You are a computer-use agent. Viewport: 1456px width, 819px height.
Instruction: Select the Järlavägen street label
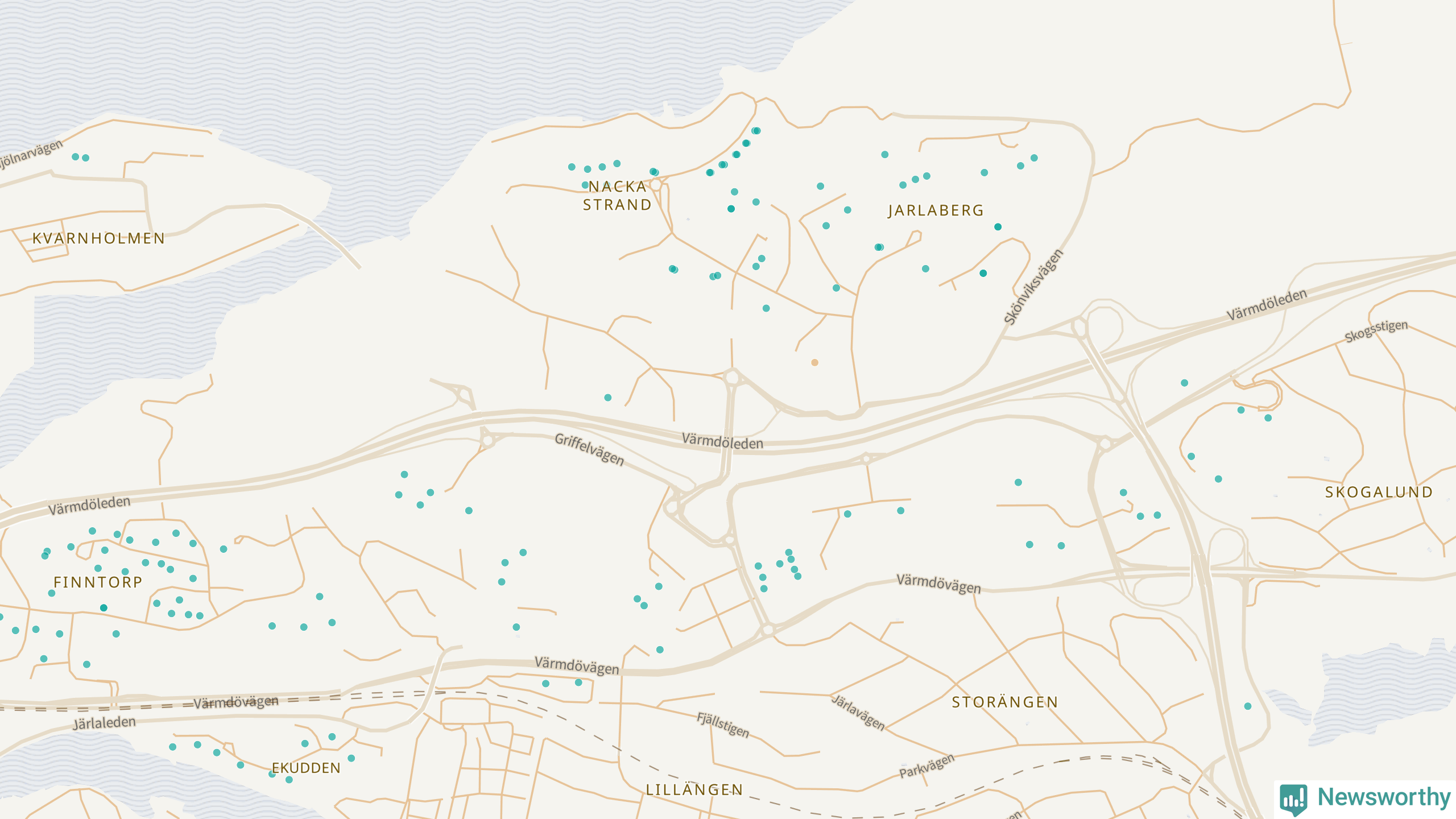[858, 712]
